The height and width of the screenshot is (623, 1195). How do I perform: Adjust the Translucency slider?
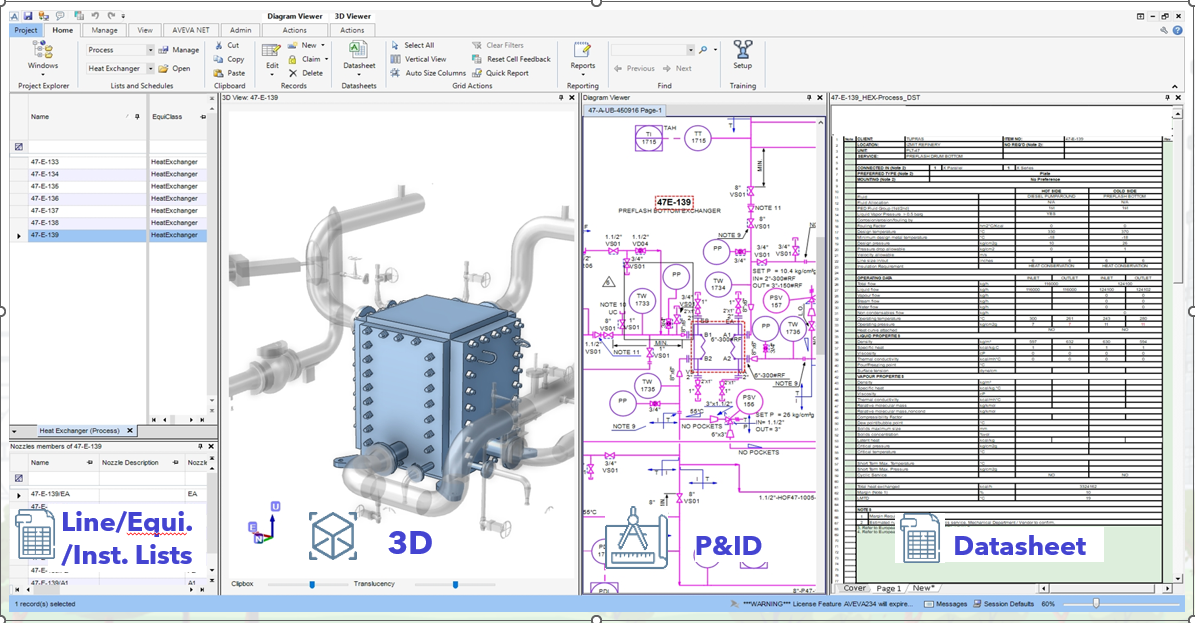click(455, 584)
